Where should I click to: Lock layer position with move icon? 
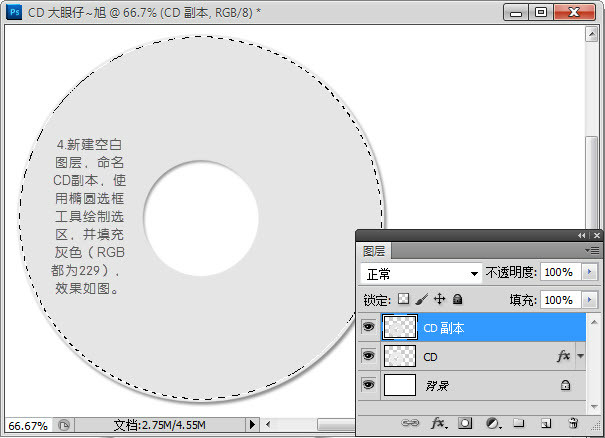(439, 299)
